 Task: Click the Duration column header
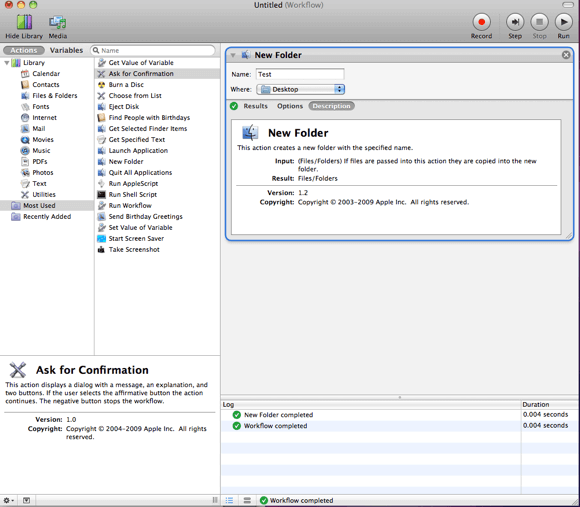pos(550,405)
